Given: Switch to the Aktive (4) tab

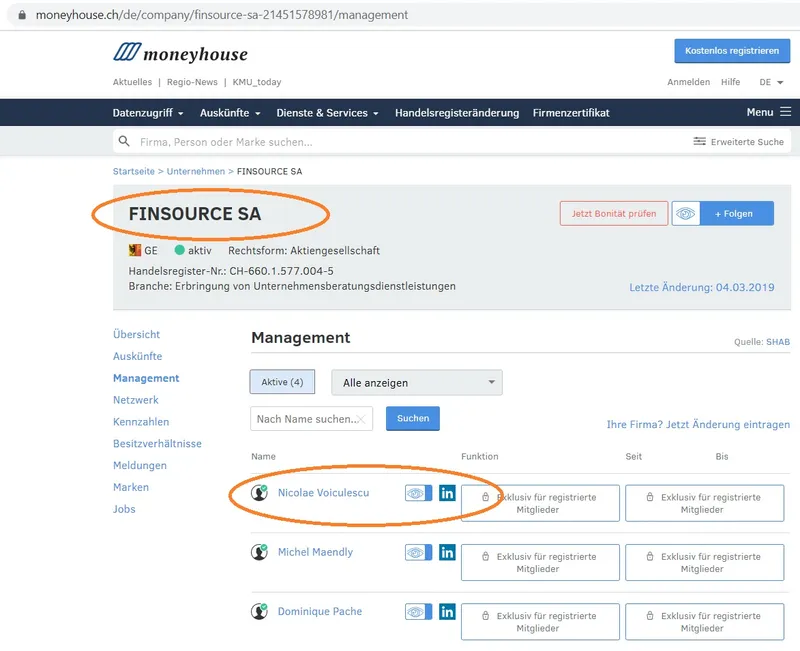Looking at the screenshot, I should click(x=282, y=382).
